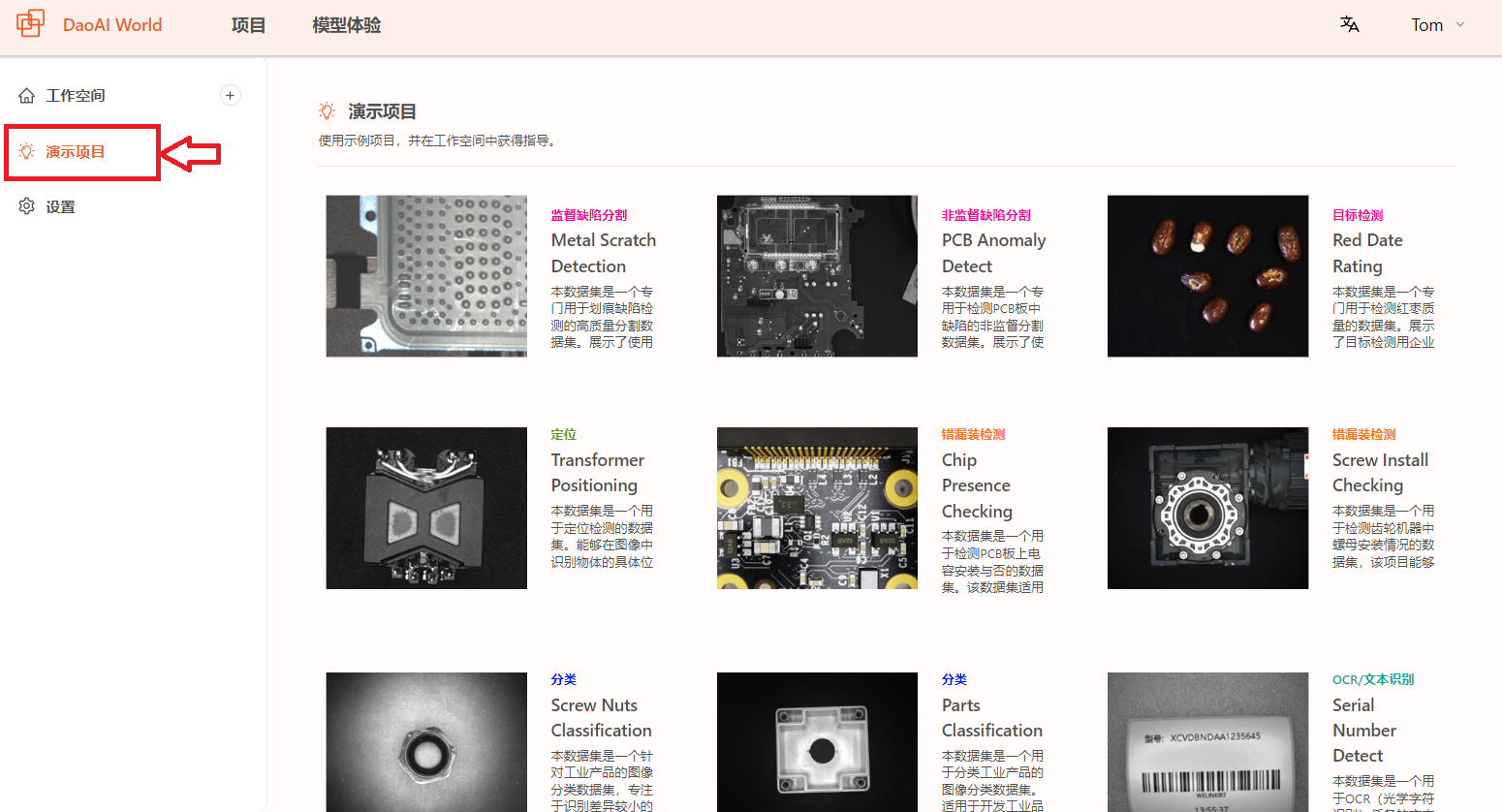Click the 演示项目 page heading

383,111
